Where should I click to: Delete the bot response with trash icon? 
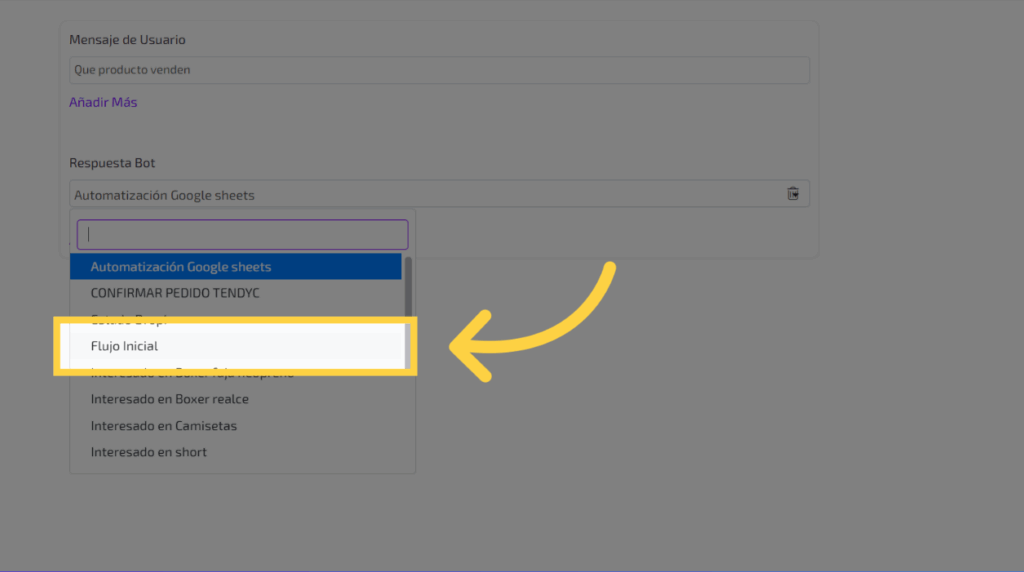[x=793, y=194]
